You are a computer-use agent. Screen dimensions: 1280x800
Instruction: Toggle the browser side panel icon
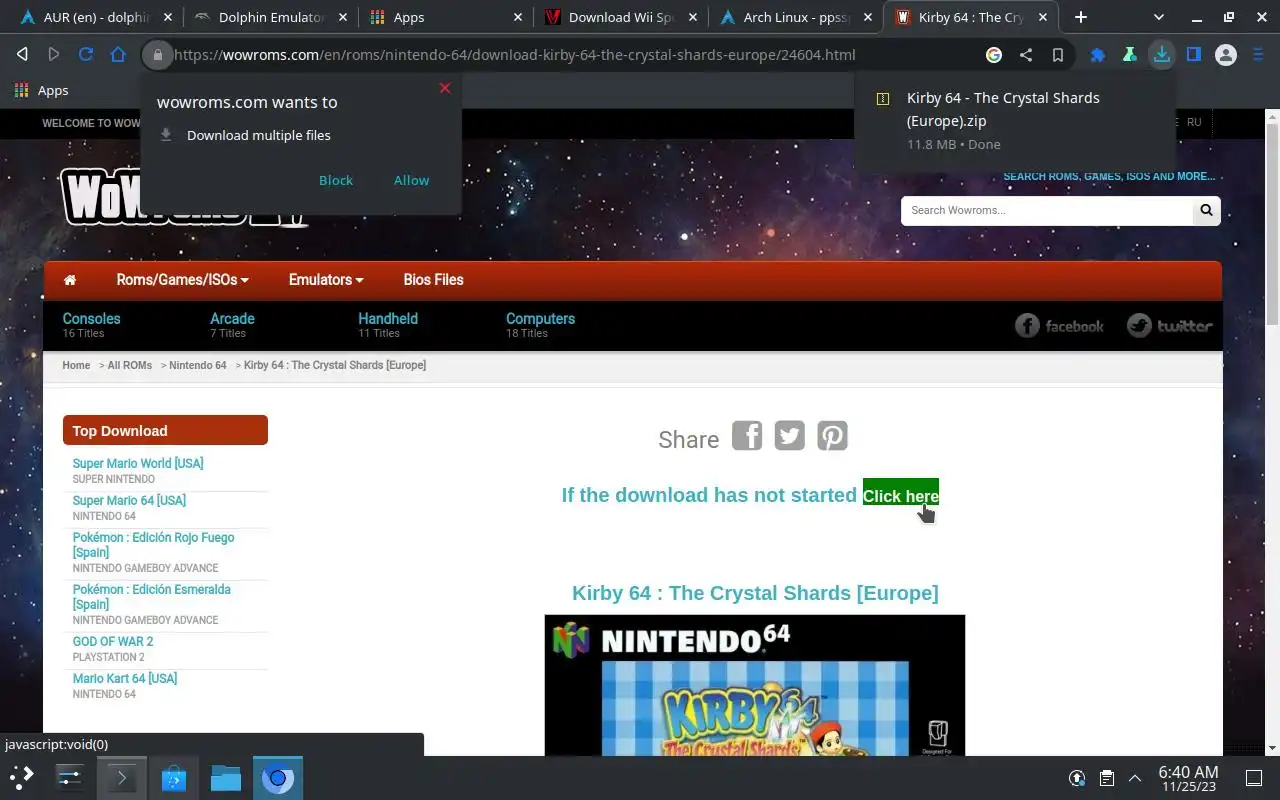pos(1194,55)
